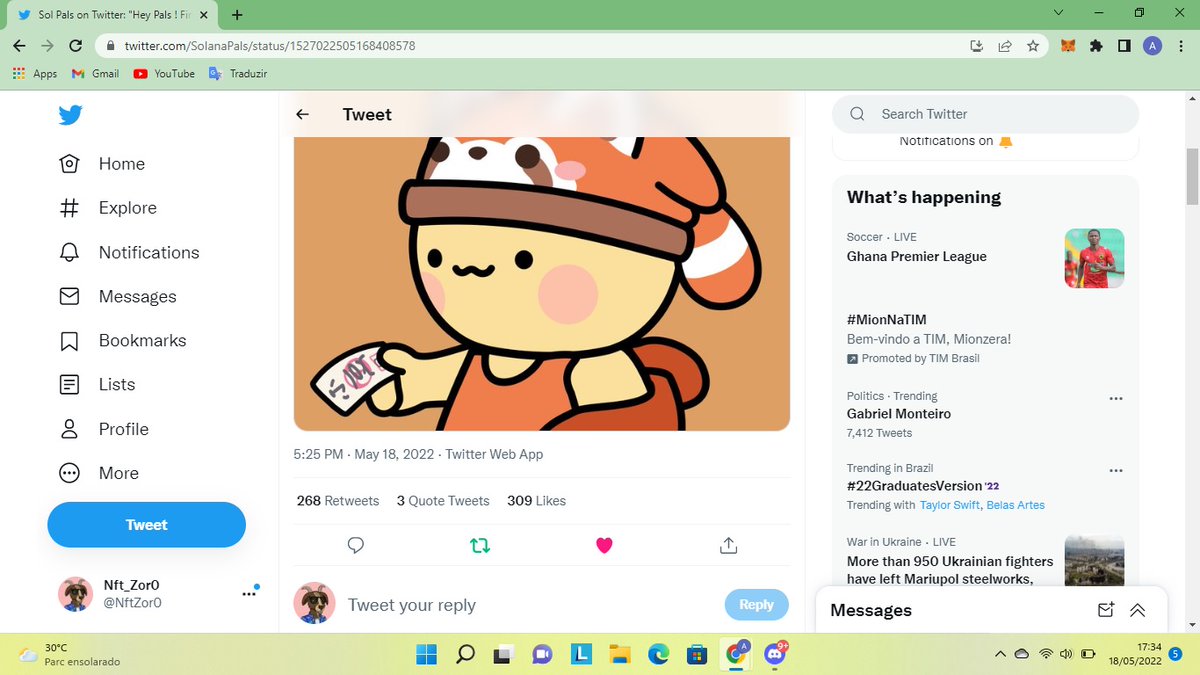Viewport: 1200px width, 675px height.
Task: Click the blue Tweet button
Action: (x=146, y=525)
